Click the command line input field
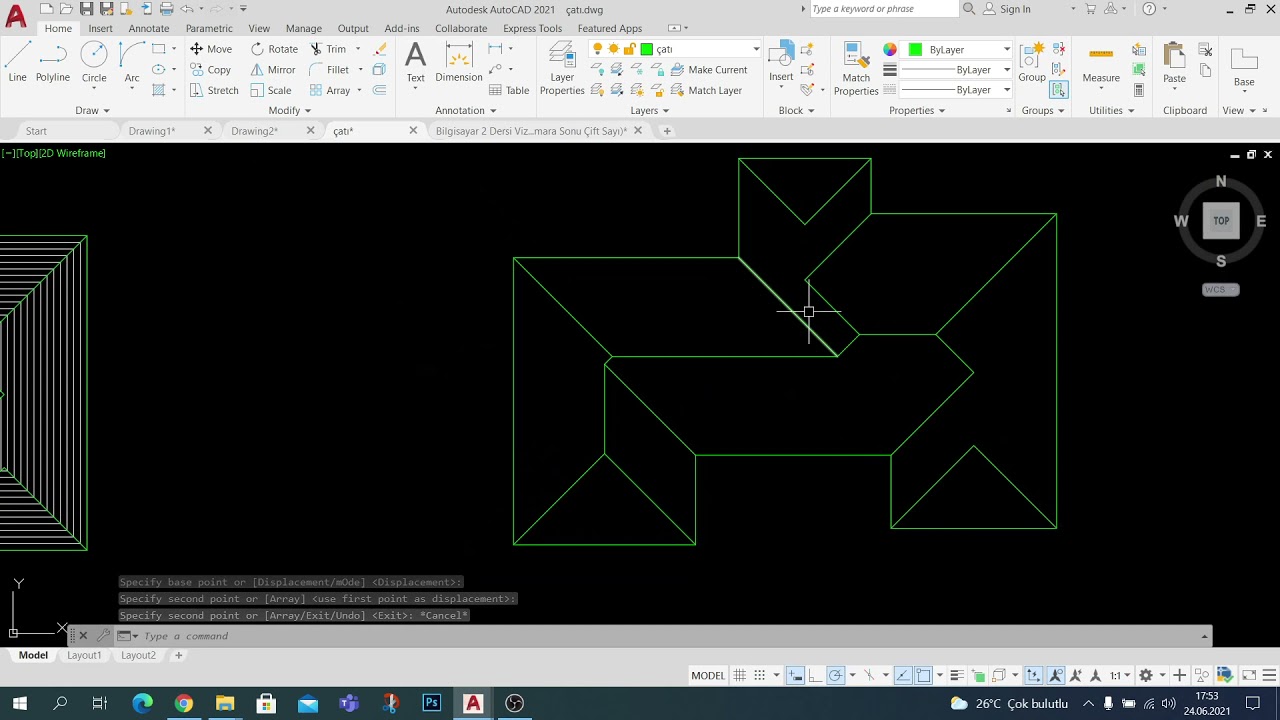Image resolution: width=1280 pixels, height=720 pixels. pyautogui.click(x=670, y=636)
